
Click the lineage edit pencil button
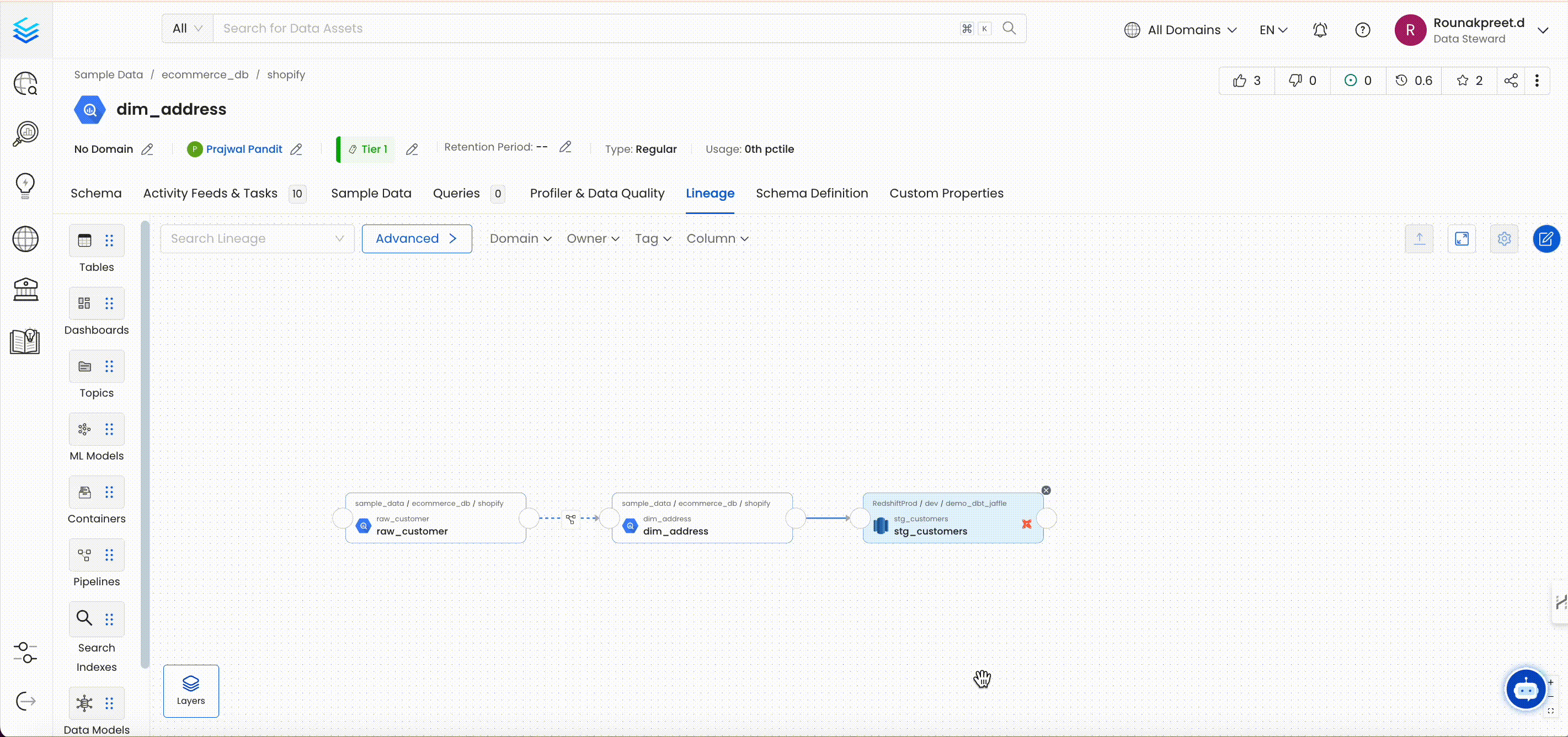pyautogui.click(x=1545, y=238)
